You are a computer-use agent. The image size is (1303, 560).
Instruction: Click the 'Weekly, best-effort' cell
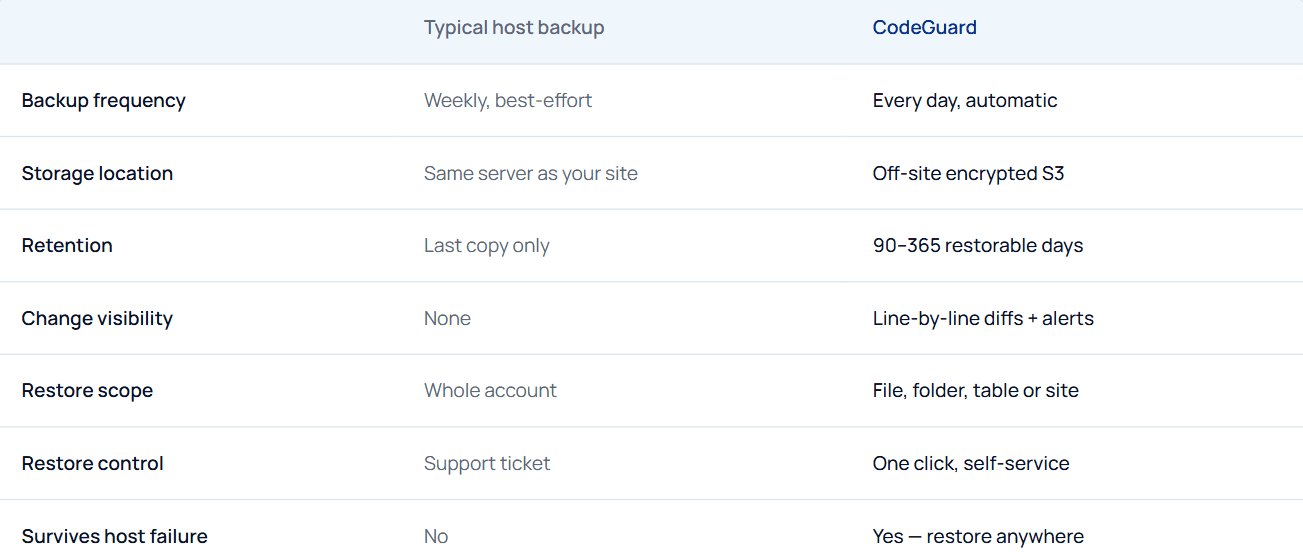[508, 101]
